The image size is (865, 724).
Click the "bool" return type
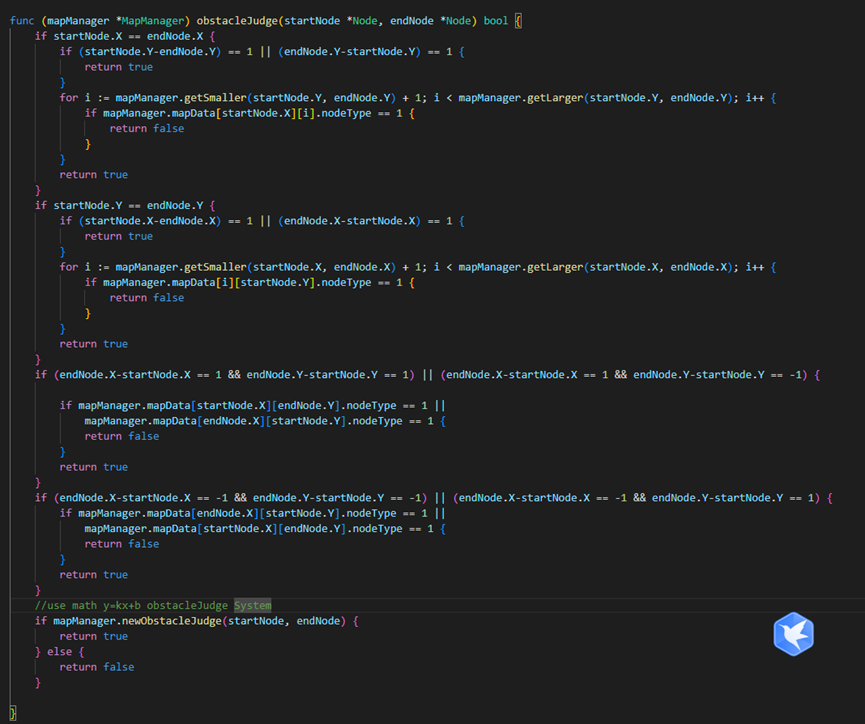pyautogui.click(x=495, y=21)
